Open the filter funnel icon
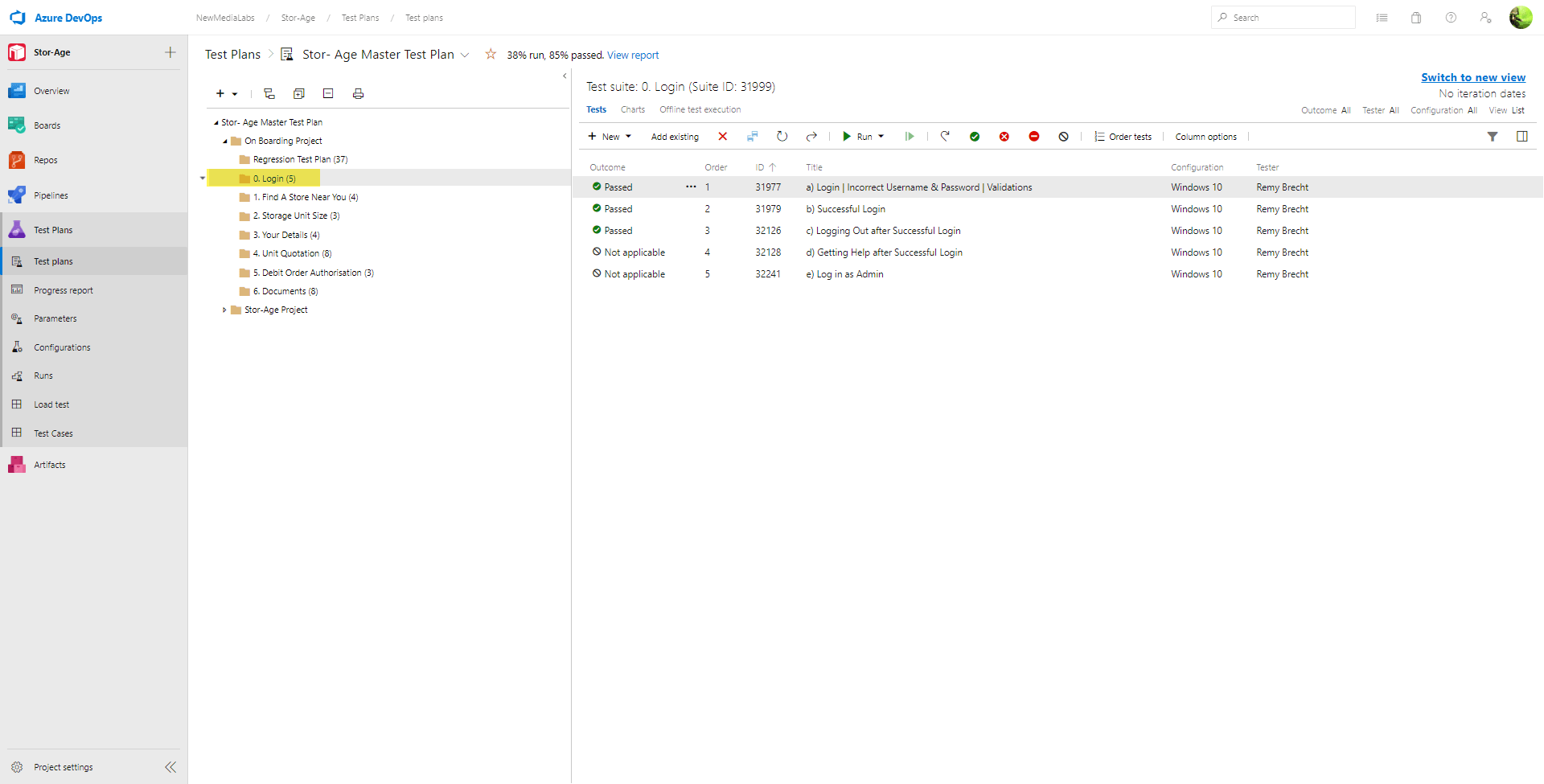 coord(1493,137)
